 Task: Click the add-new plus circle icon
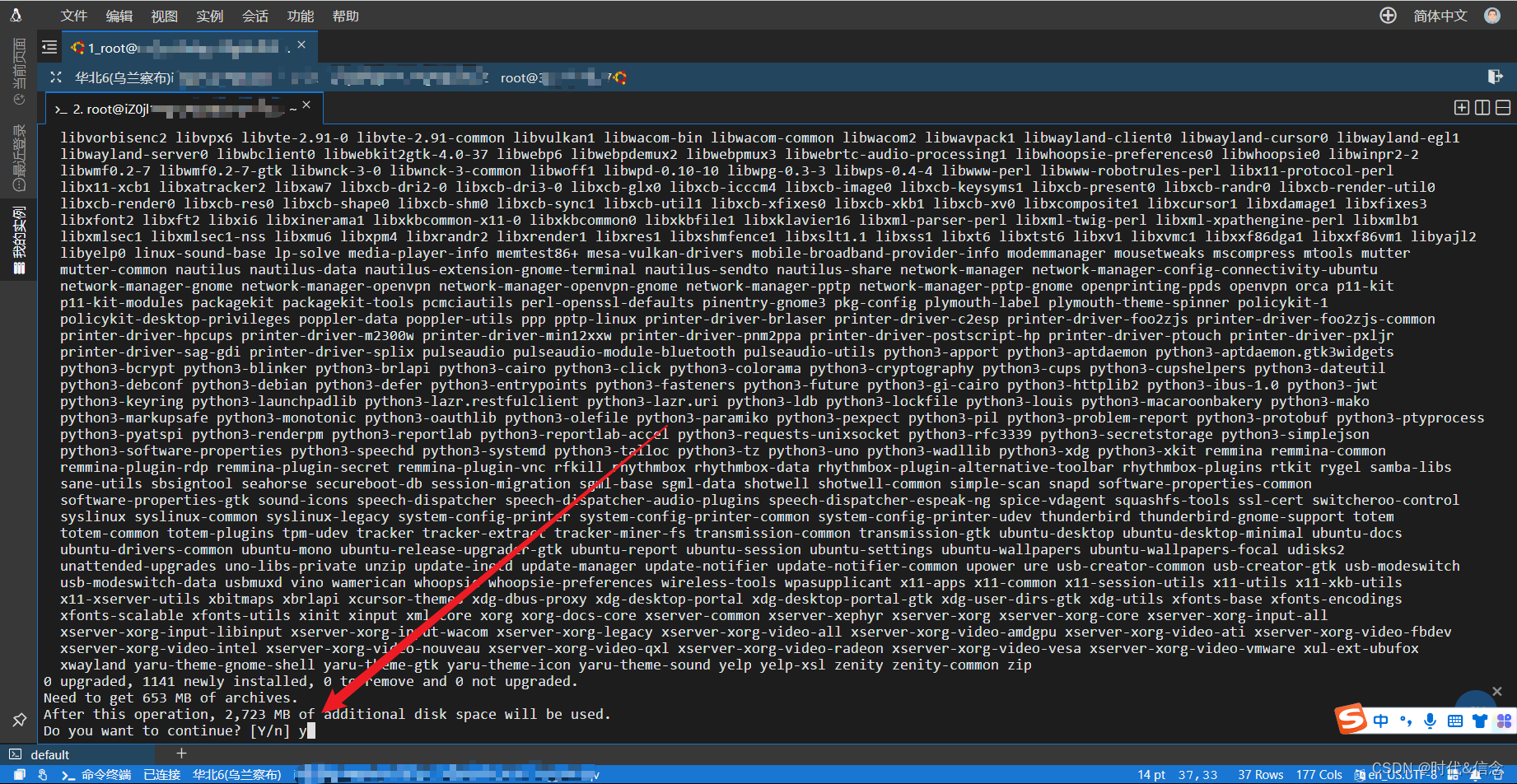pos(1388,16)
